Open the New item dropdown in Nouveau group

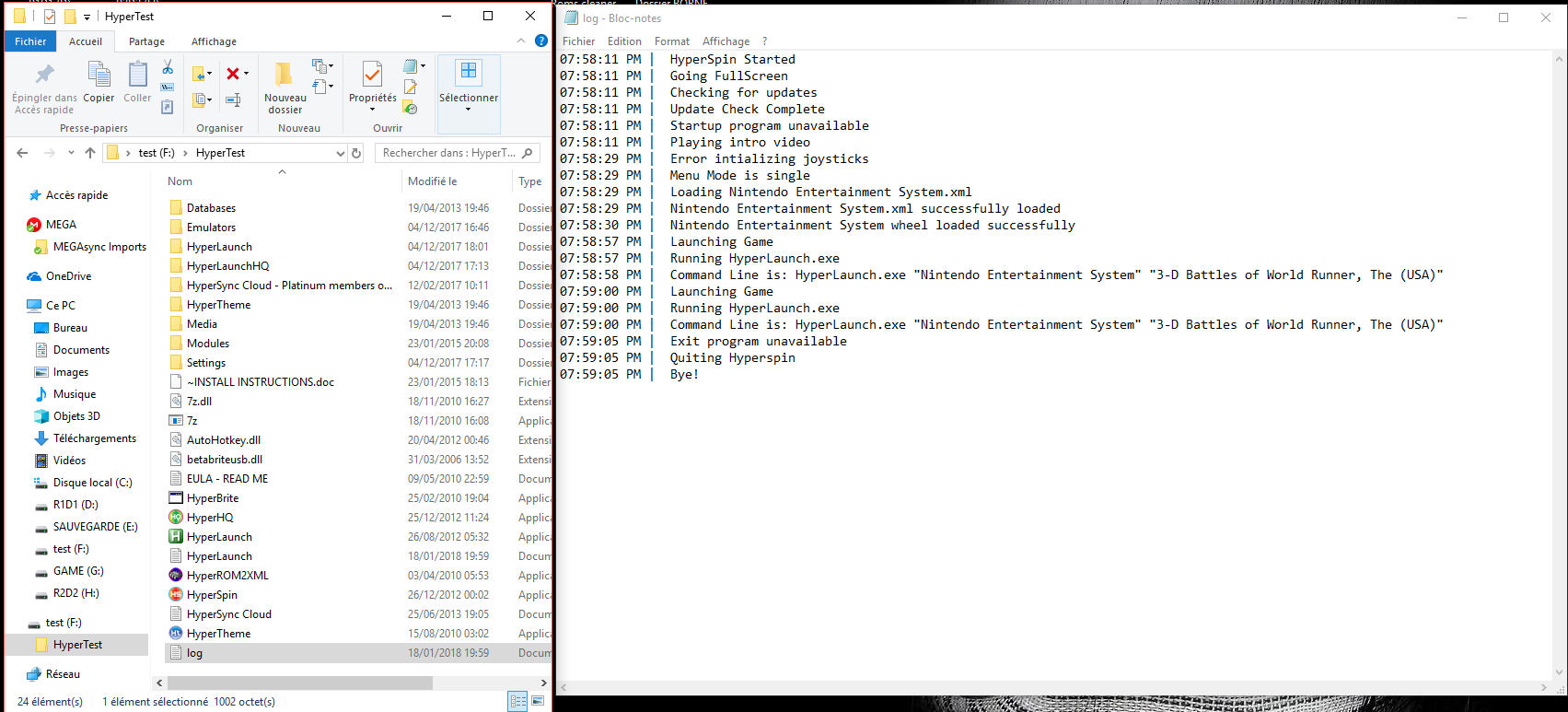331,66
